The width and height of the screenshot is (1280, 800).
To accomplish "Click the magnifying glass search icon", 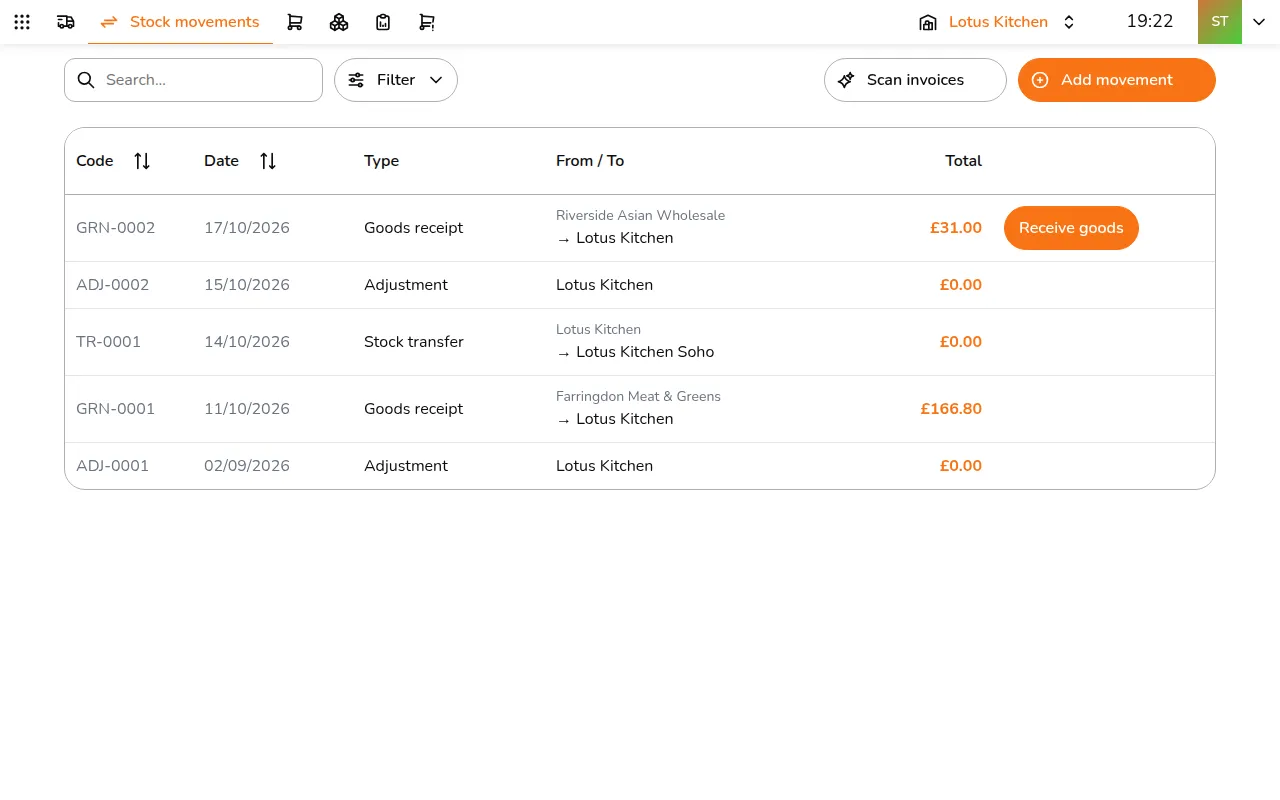I will 86,80.
